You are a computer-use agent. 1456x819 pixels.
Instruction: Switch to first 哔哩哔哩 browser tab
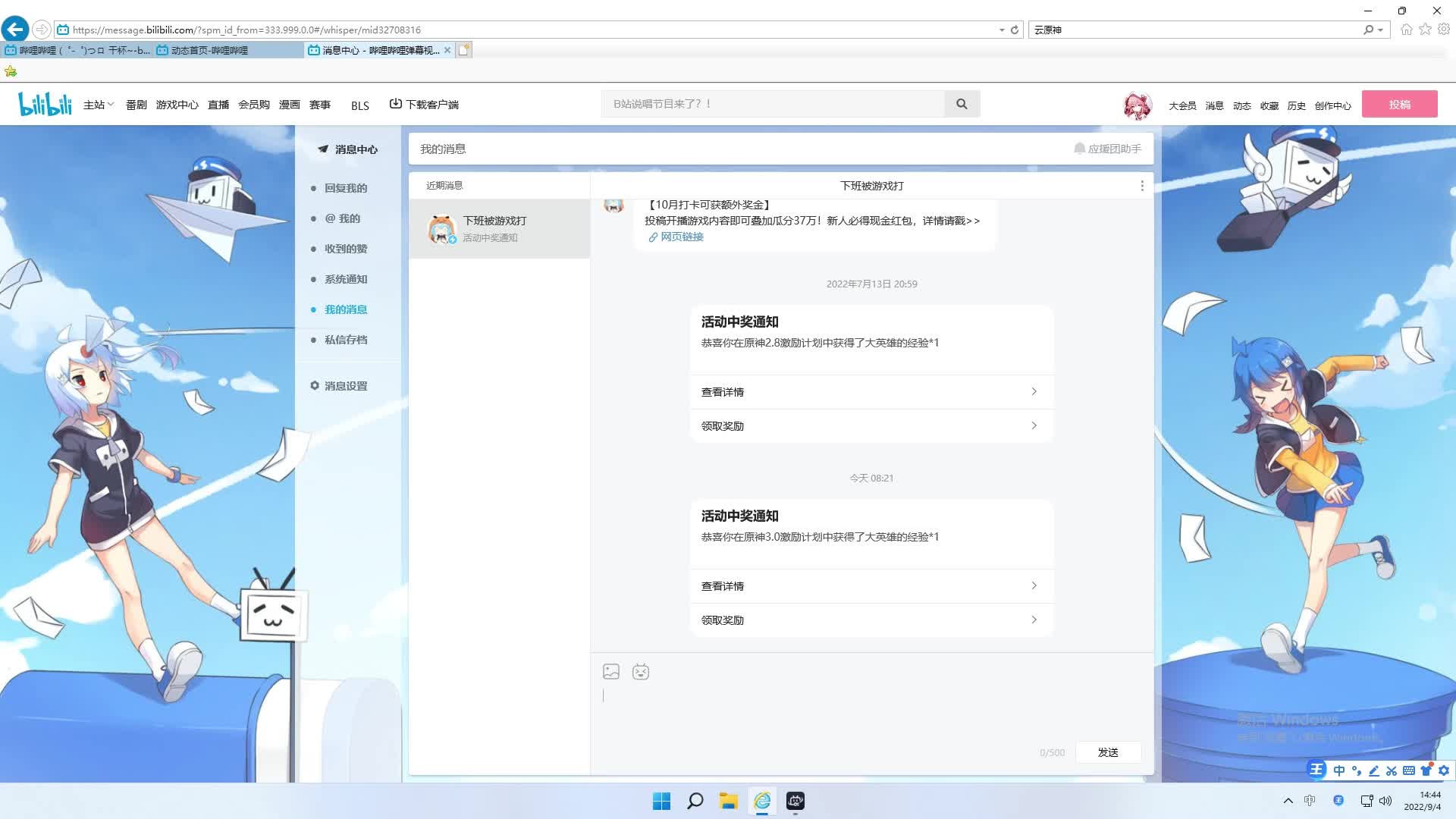(77, 50)
